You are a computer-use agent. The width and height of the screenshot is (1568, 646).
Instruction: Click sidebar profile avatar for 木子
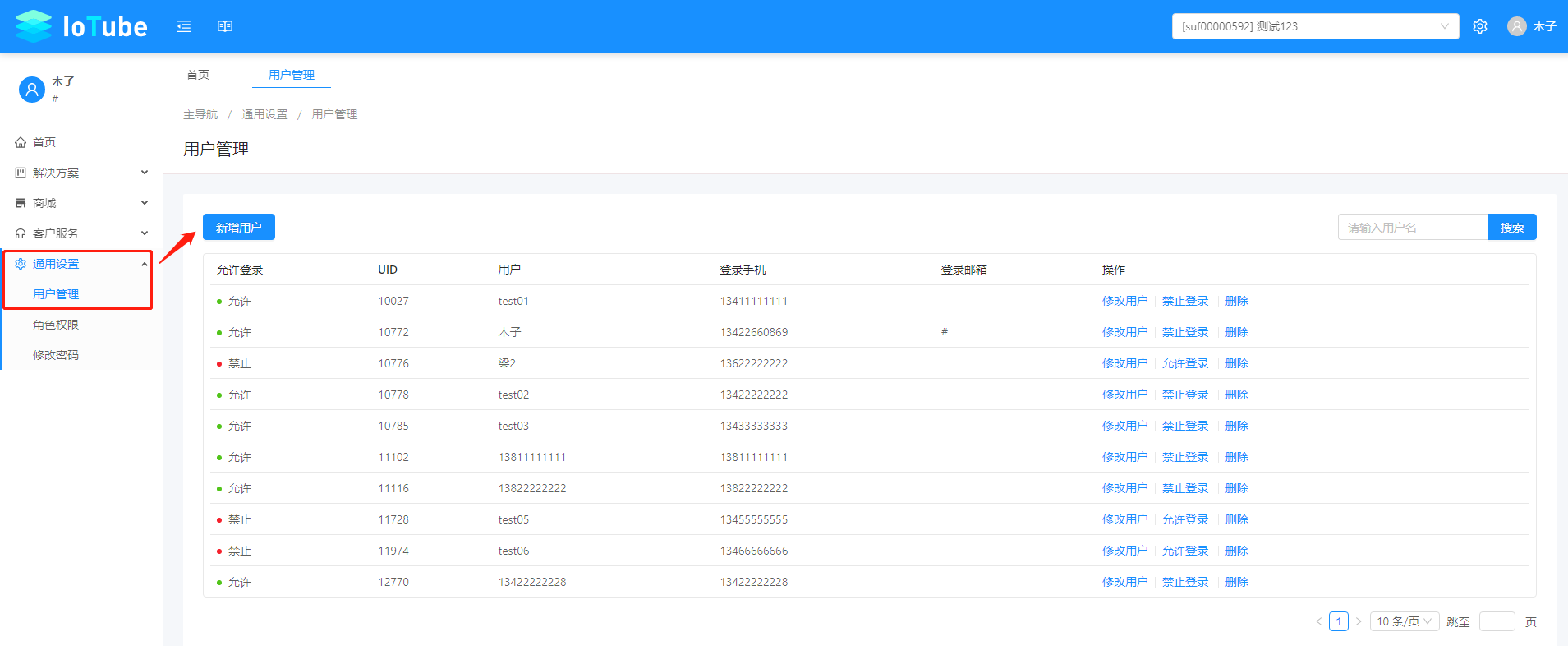[31, 89]
